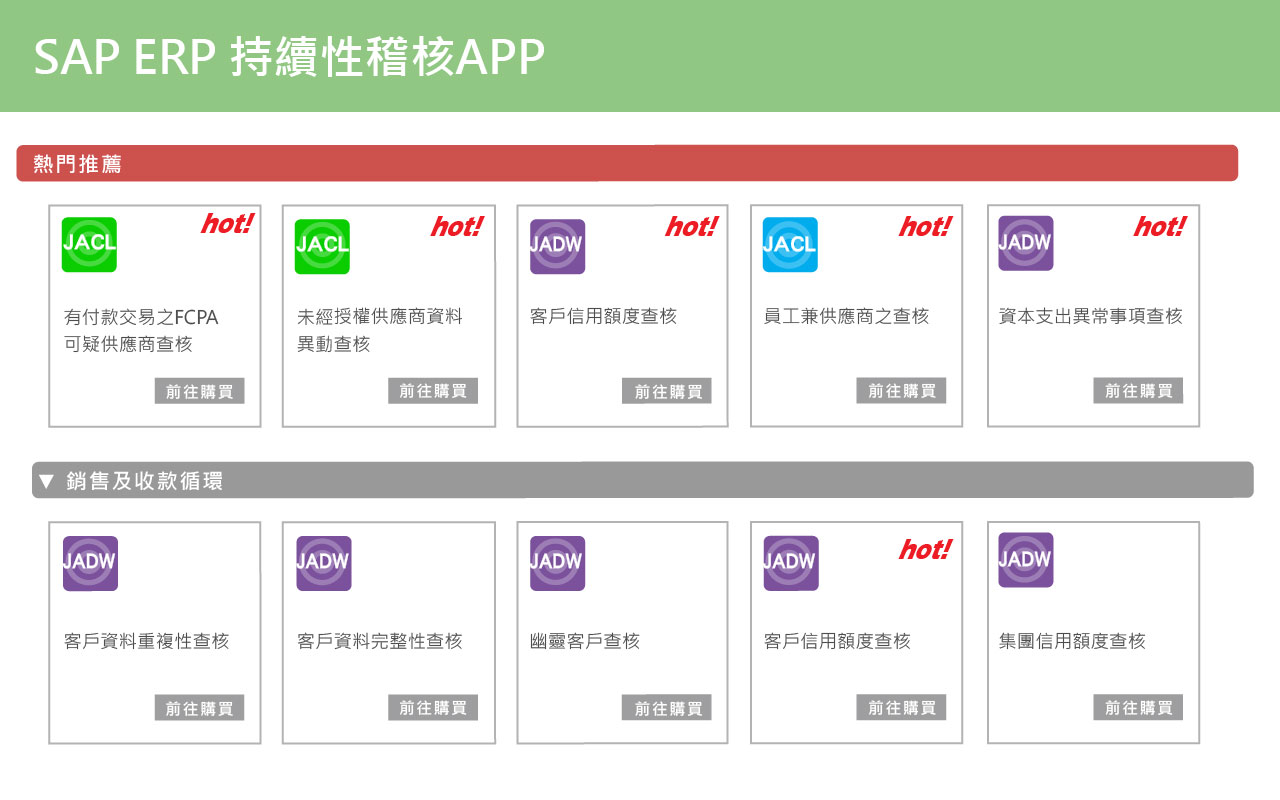Click the JADW icon on 集團信用額度查核
The width and height of the screenshot is (1280, 800).
click(x=1024, y=559)
